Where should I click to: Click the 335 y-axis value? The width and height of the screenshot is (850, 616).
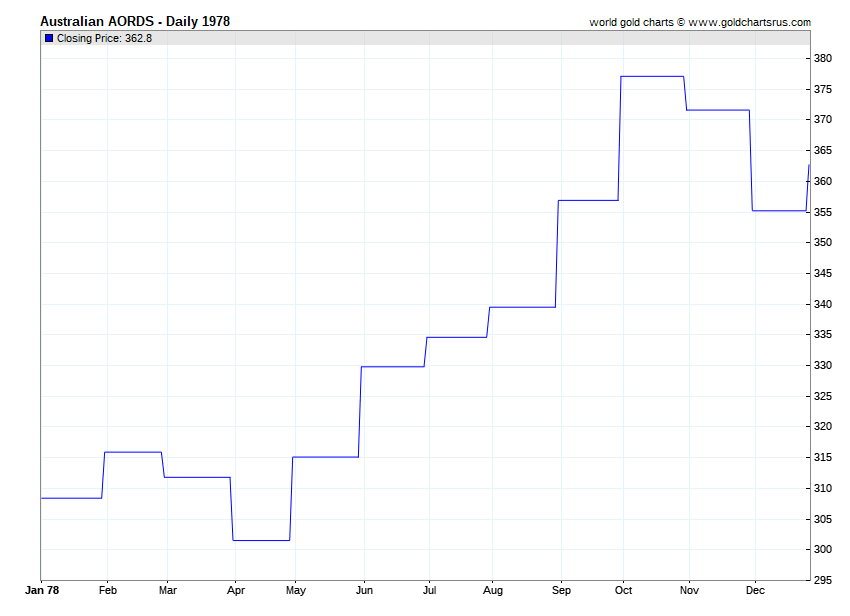click(823, 335)
